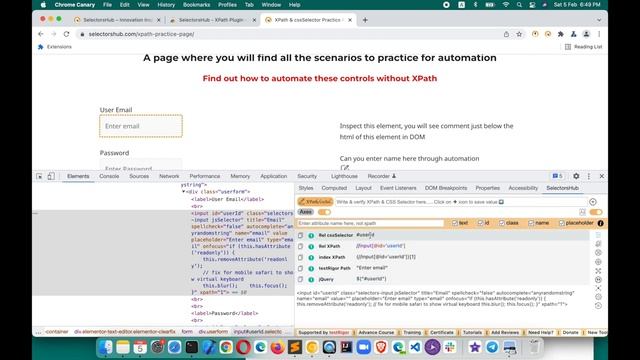Click the SelectorsHub extension icon in Chrome toolbar
This screenshot has width=640, height=360.
pos(548,34)
